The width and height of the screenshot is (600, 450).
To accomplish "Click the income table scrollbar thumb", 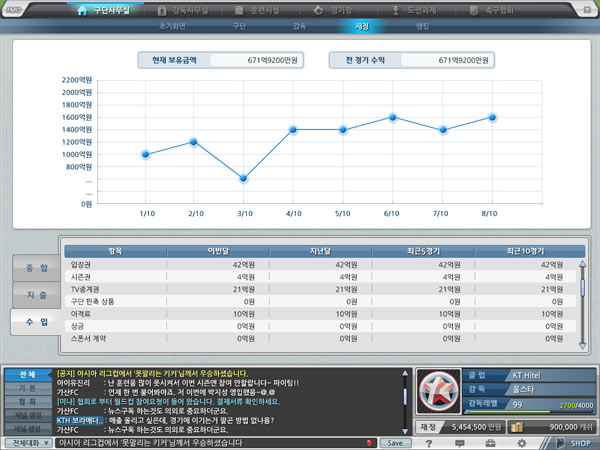I will point(582,288).
